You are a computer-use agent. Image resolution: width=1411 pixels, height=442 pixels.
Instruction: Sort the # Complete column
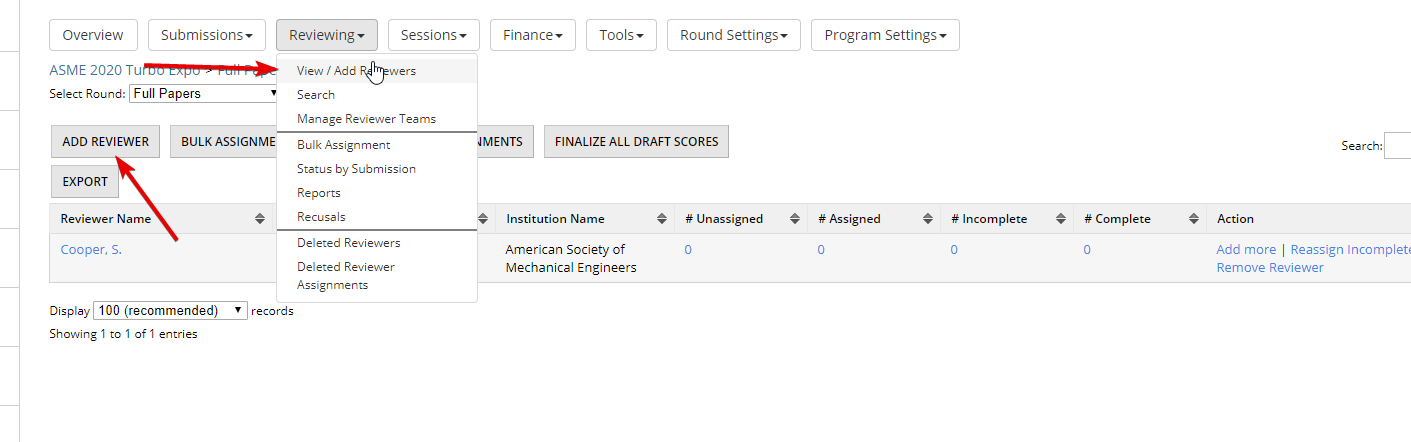pos(1193,219)
